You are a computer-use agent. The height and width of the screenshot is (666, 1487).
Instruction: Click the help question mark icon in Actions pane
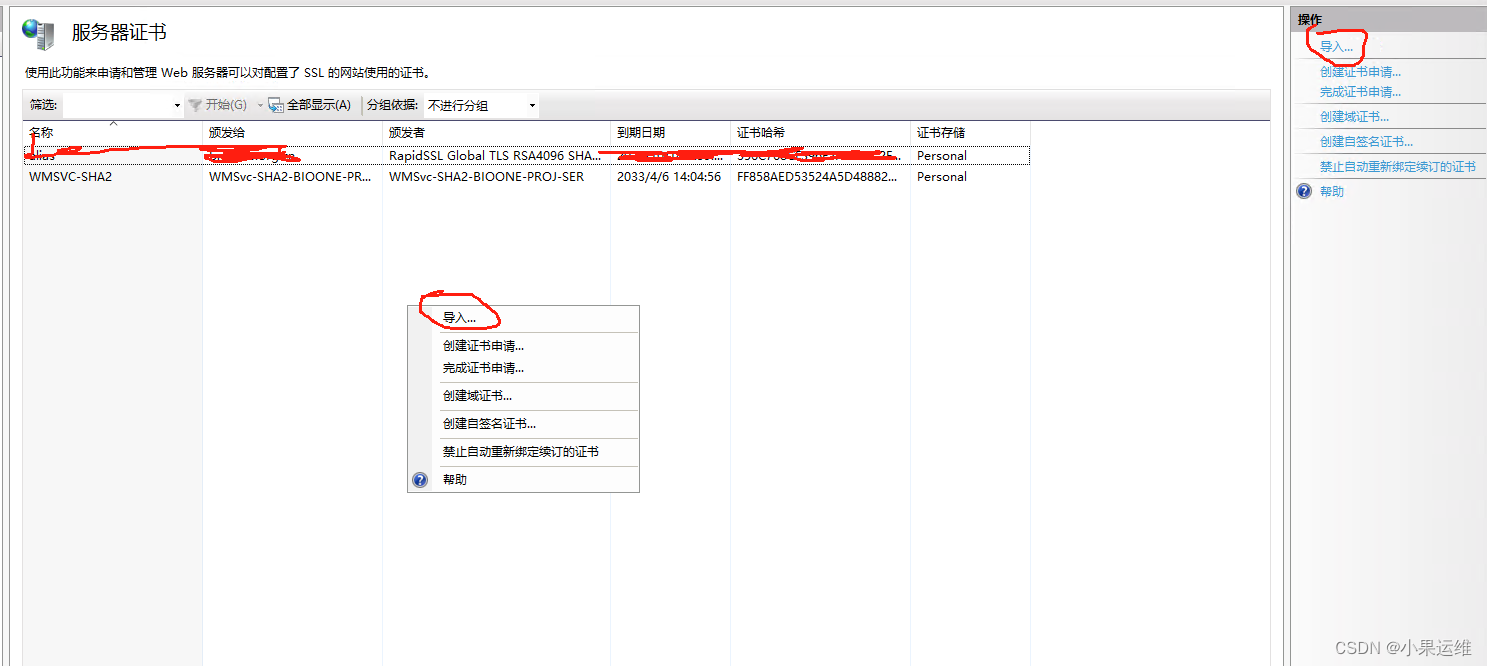click(1304, 191)
